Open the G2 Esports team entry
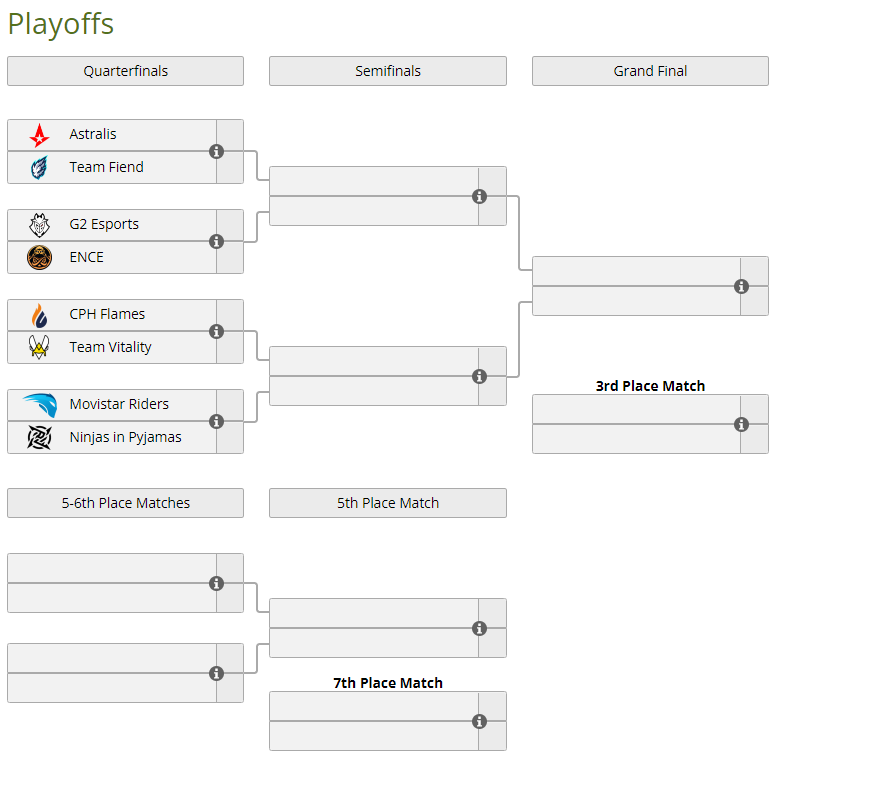Screen dimensions: 881x787 [x=112, y=225]
